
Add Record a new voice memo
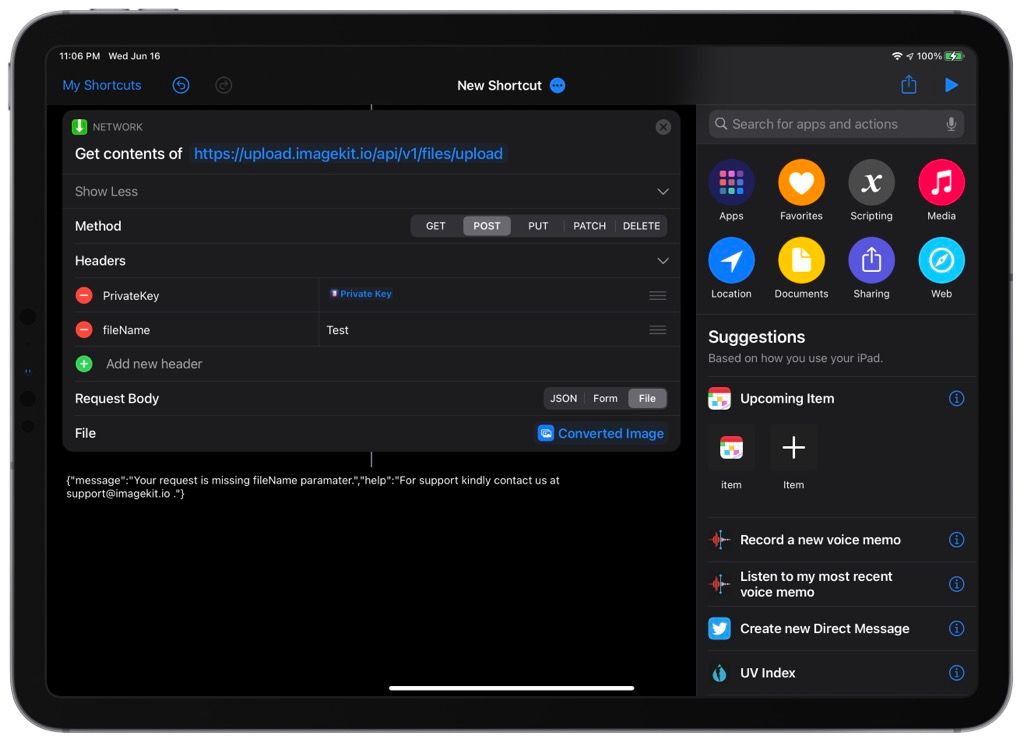[x=820, y=540]
